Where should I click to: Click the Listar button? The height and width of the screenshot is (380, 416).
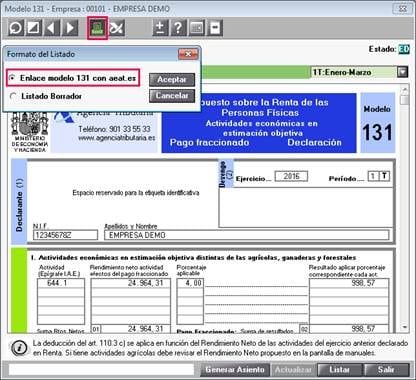point(339,370)
